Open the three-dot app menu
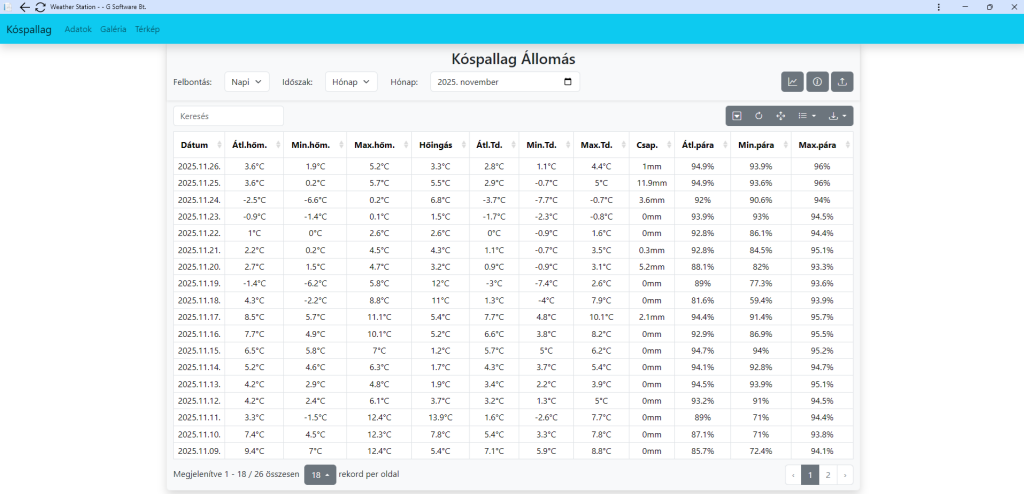 click(937, 7)
